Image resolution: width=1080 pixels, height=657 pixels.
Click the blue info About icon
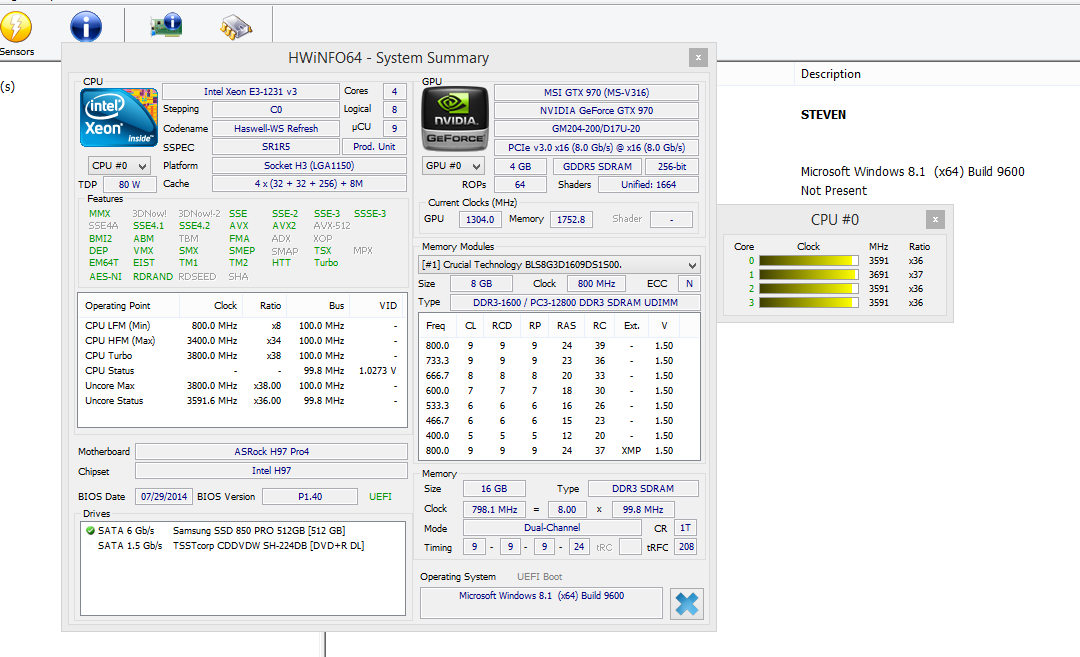point(86,27)
